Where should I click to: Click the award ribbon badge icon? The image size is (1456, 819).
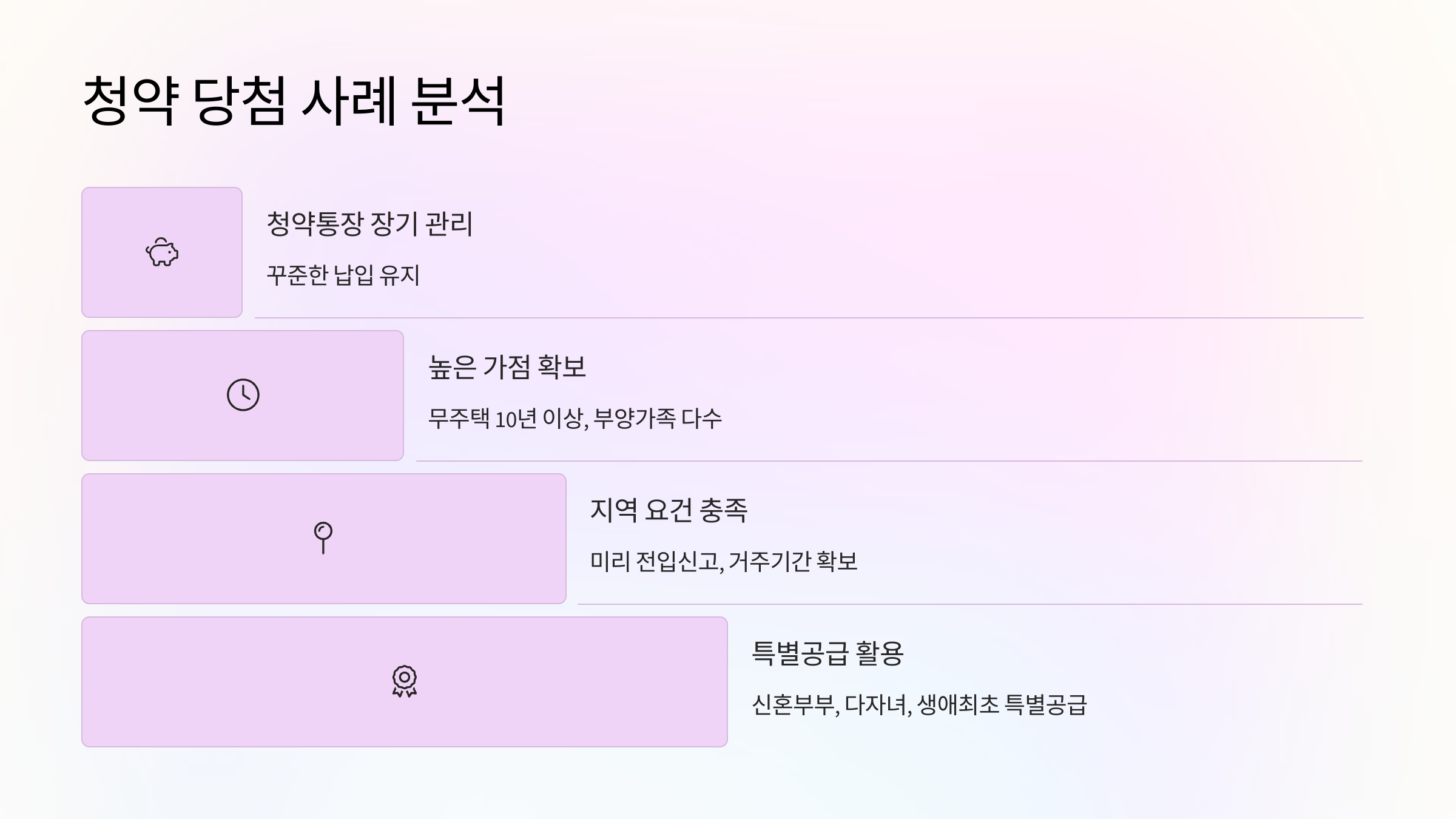pos(405,681)
